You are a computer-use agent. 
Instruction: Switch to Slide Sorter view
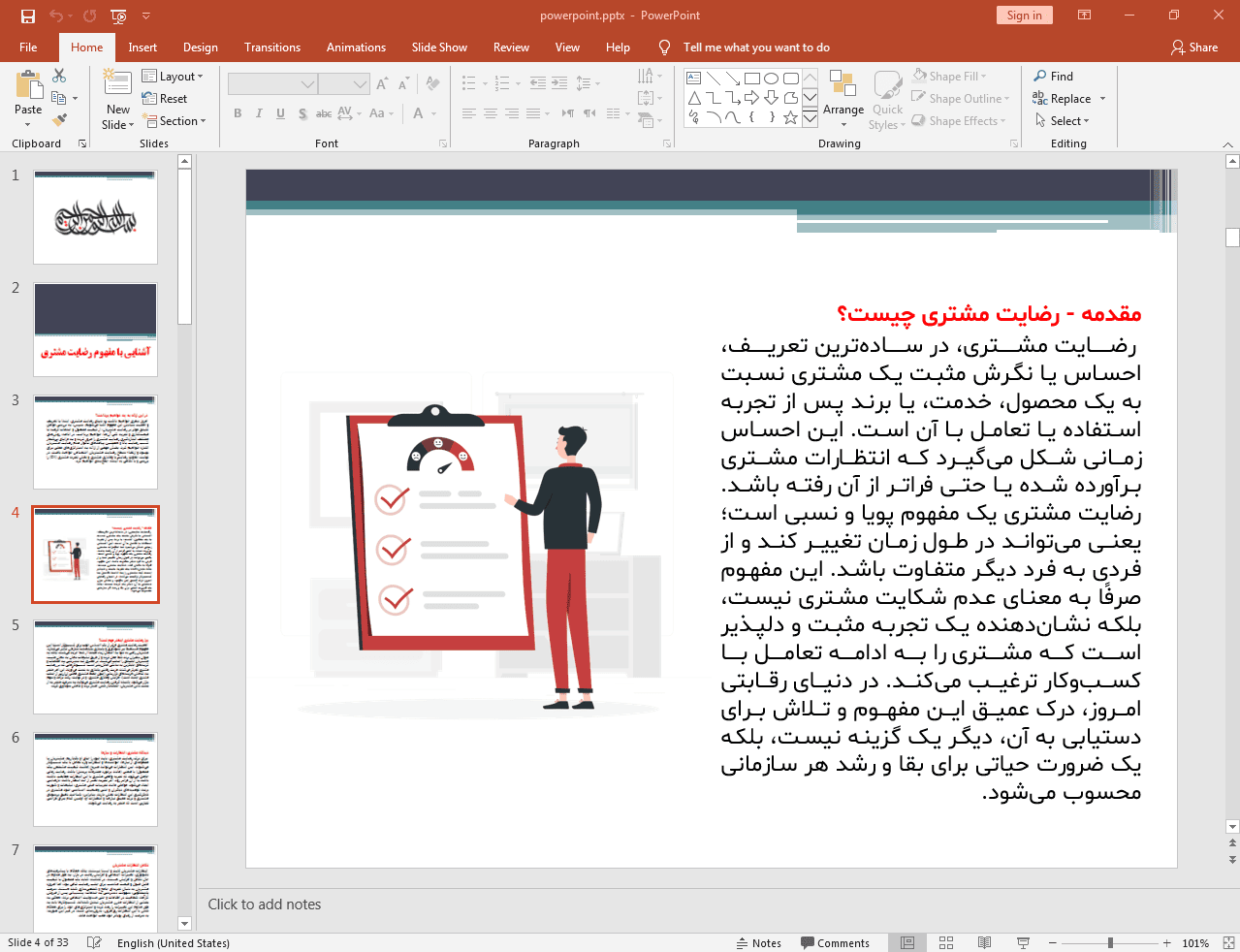pyautogui.click(x=946, y=942)
